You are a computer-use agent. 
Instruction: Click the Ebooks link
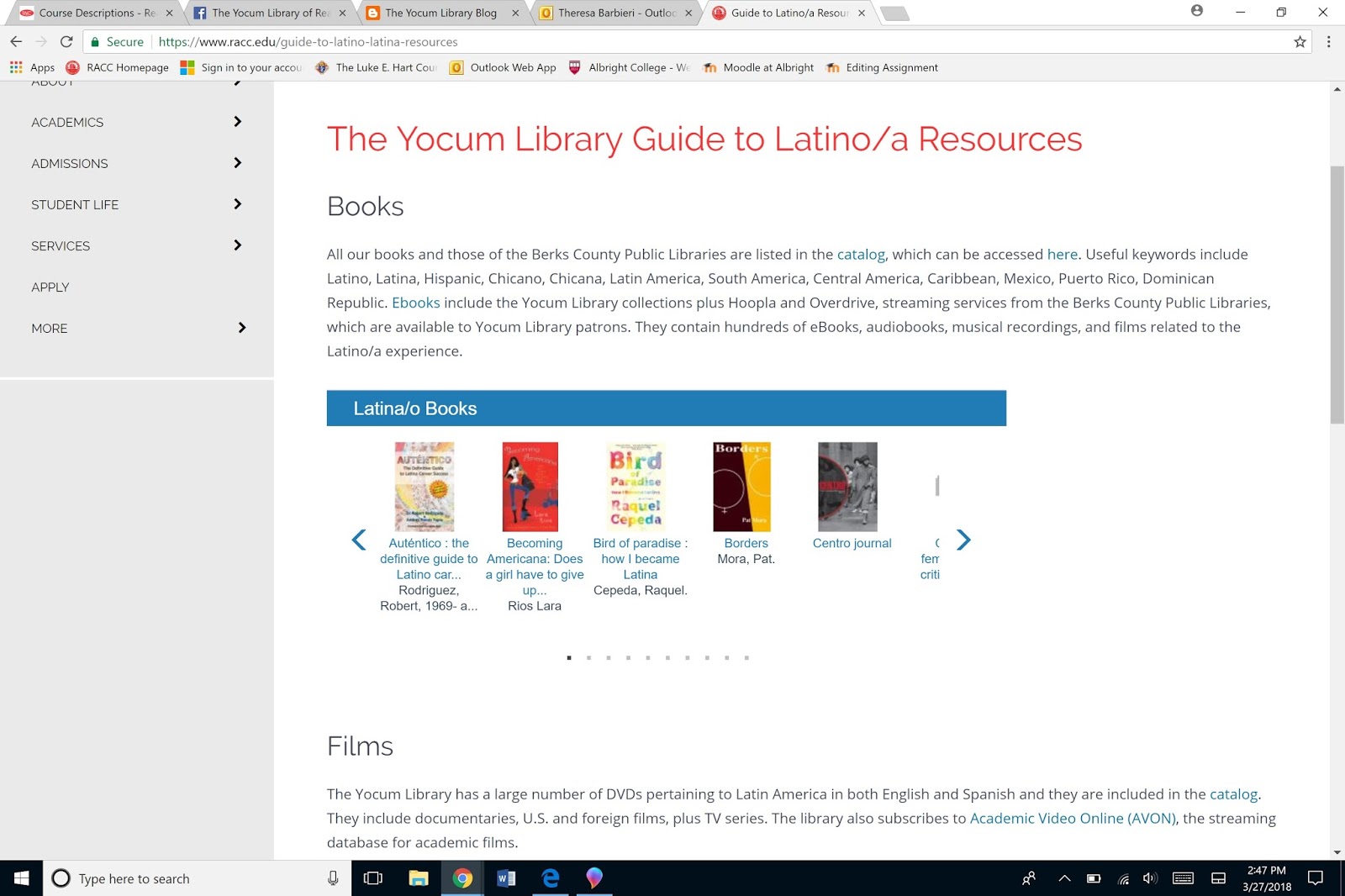[415, 302]
